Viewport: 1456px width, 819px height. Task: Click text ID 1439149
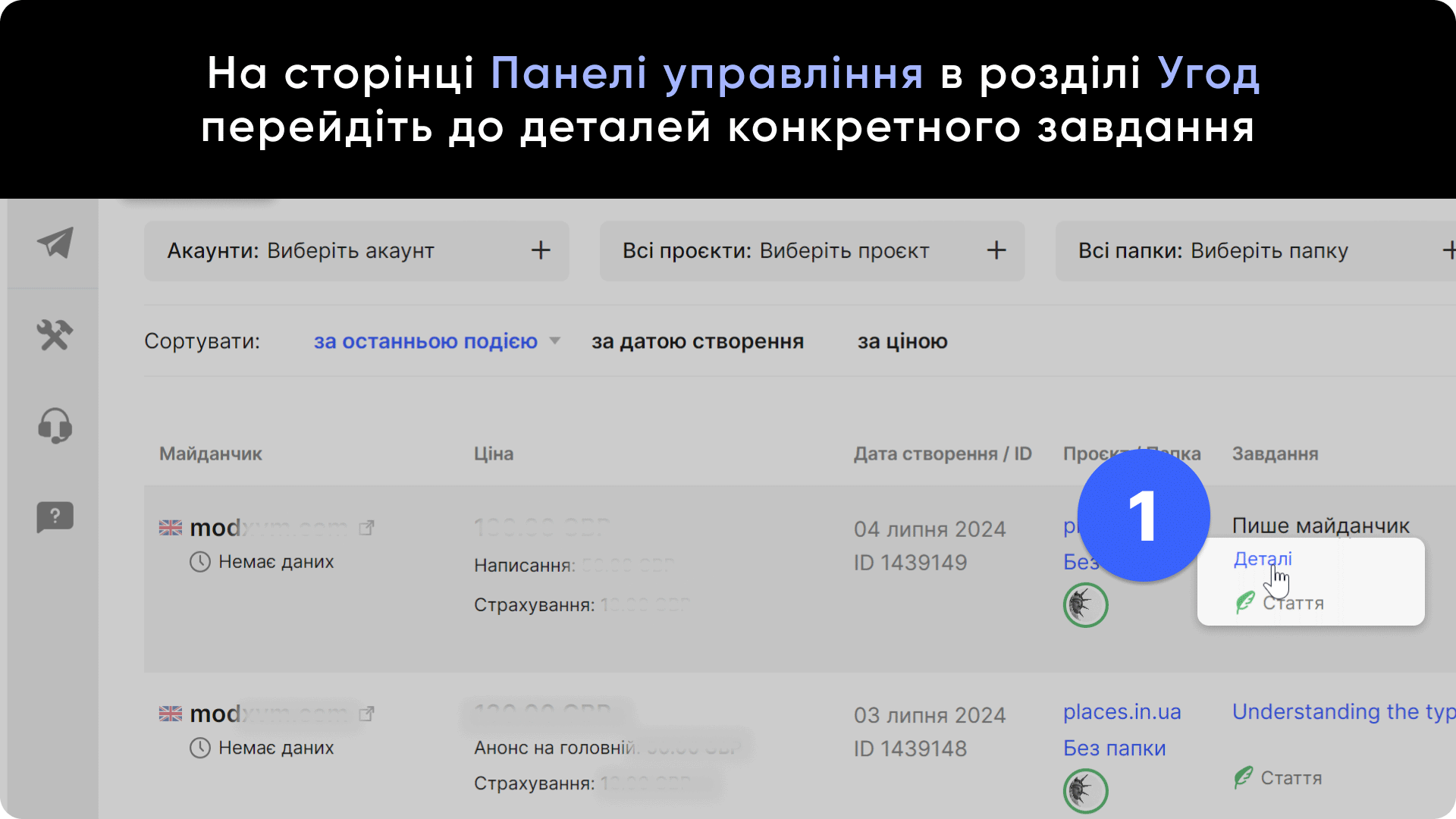click(911, 563)
